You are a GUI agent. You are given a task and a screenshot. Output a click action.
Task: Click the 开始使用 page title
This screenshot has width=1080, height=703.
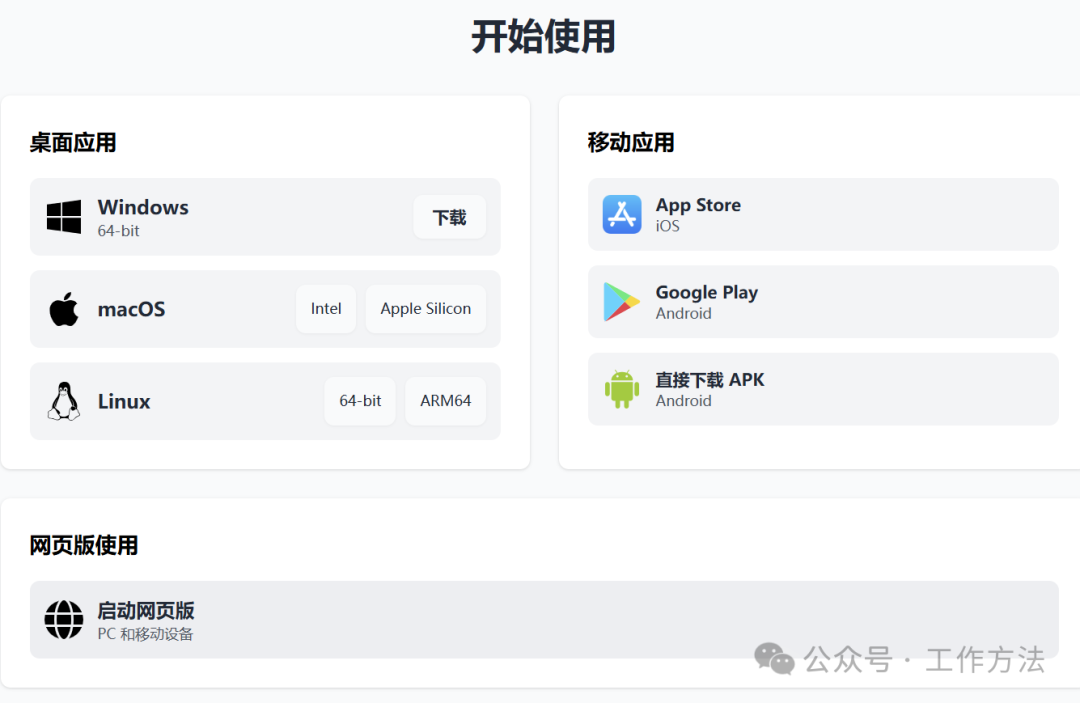pyautogui.click(x=543, y=36)
